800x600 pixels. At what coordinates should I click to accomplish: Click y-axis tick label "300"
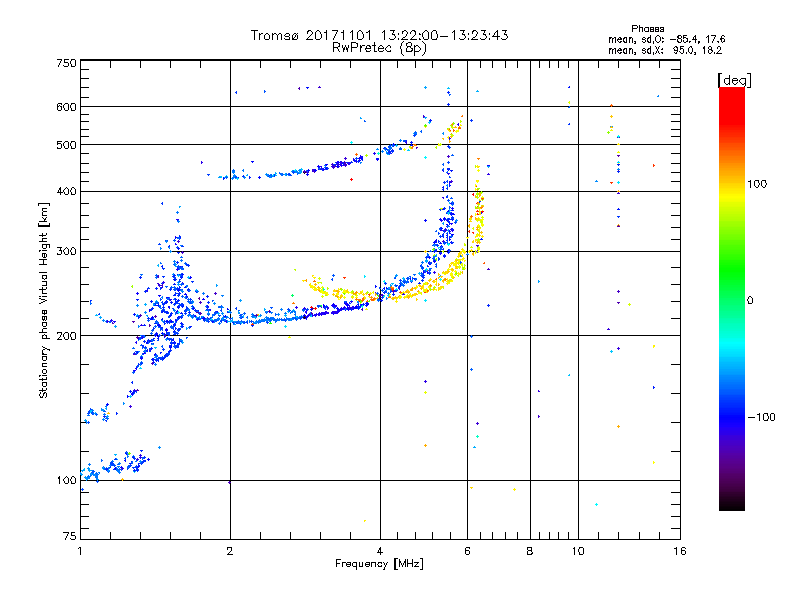[x=66, y=252]
